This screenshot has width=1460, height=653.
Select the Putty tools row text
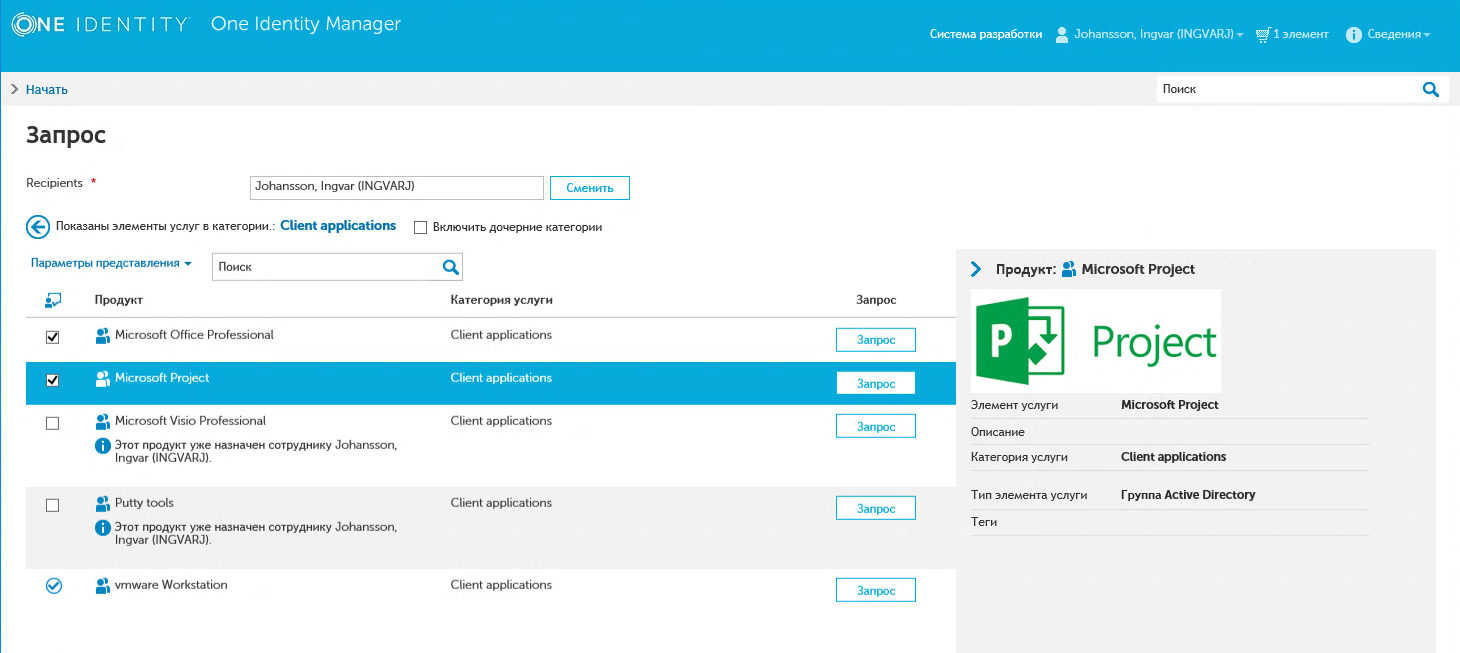144,503
